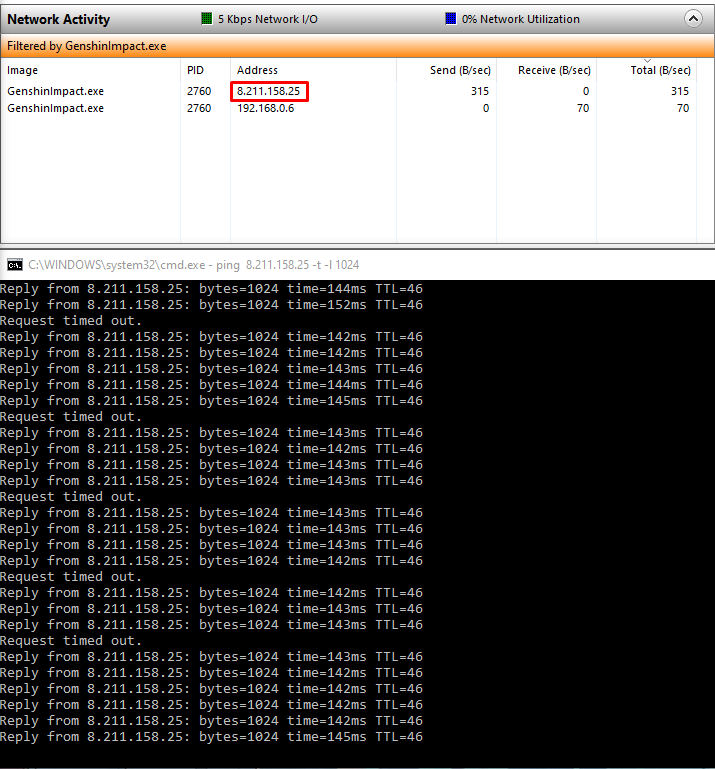Screen dimensions: 715x769
Task: Click the cmd.exe ping window title text
Action: click(x=194, y=265)
